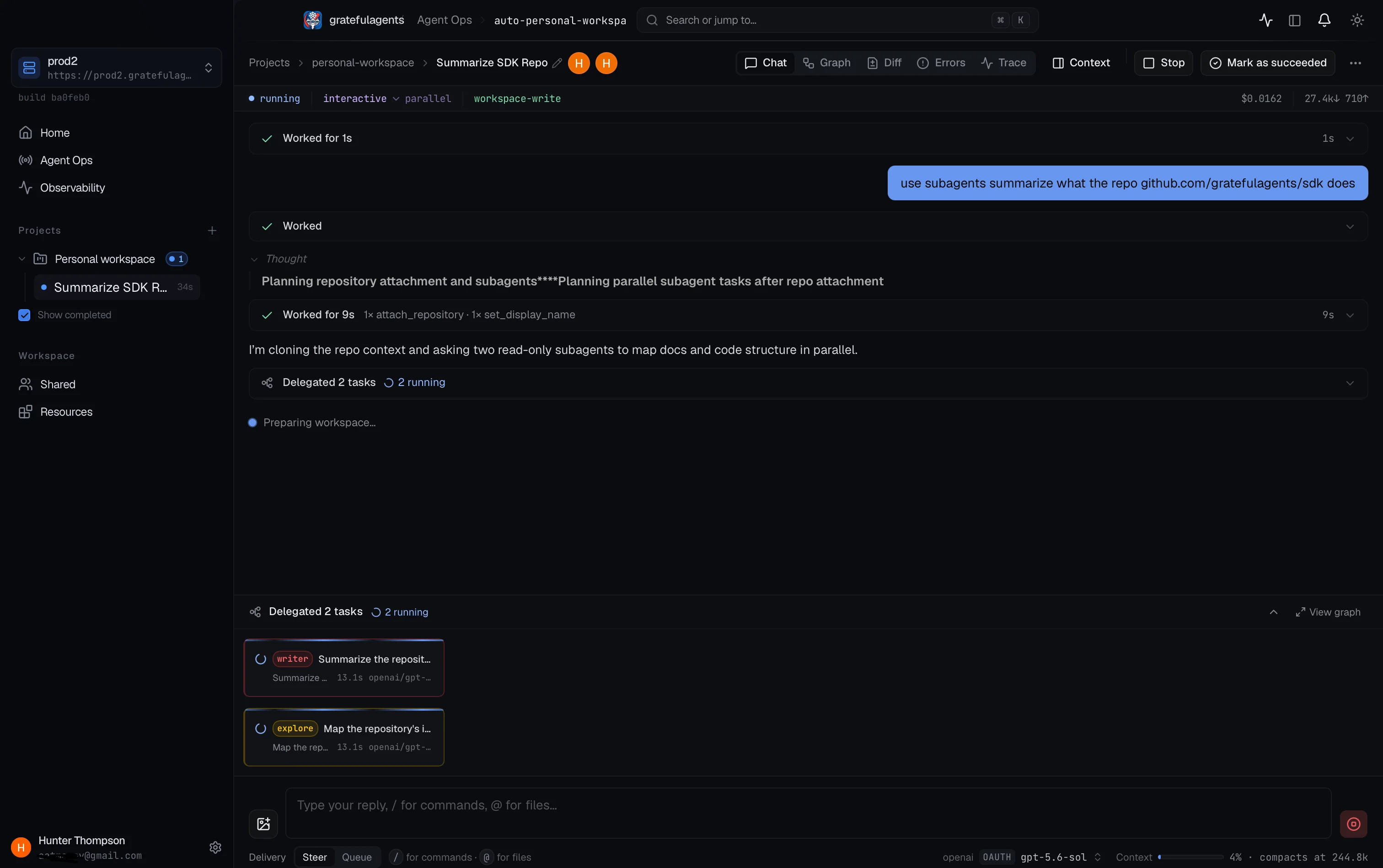Click the reply text input
The width and height of the screenshot is (1383, 868).
808,813
